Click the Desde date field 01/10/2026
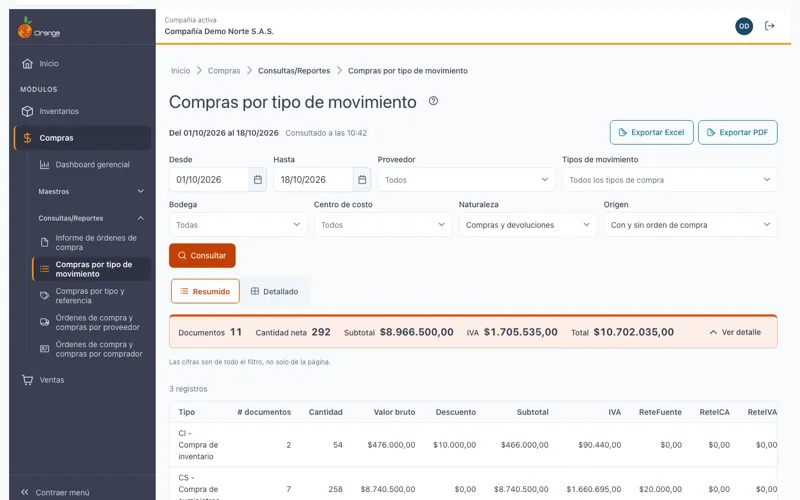Image resolution: width=800 pixels, height=500 pixels. 209,180
